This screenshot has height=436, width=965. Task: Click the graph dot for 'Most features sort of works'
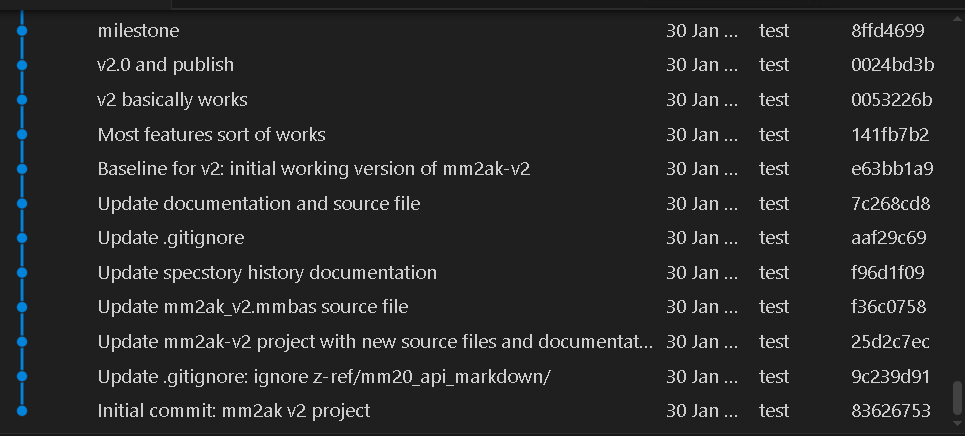point(22,135)
